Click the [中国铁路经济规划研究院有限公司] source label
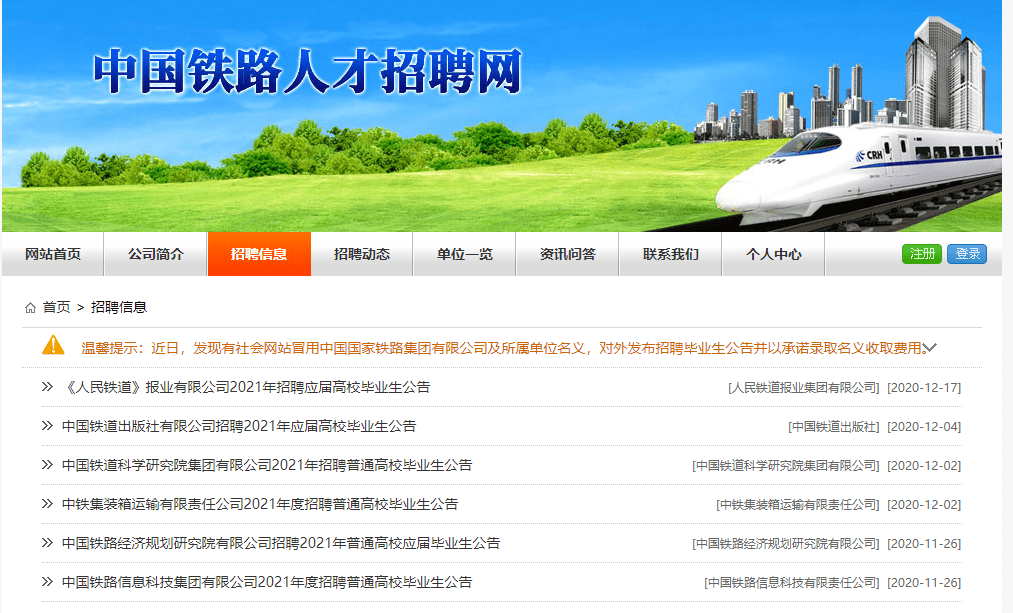The height and width of the screenshot is (613, 1013). [786, 544]
